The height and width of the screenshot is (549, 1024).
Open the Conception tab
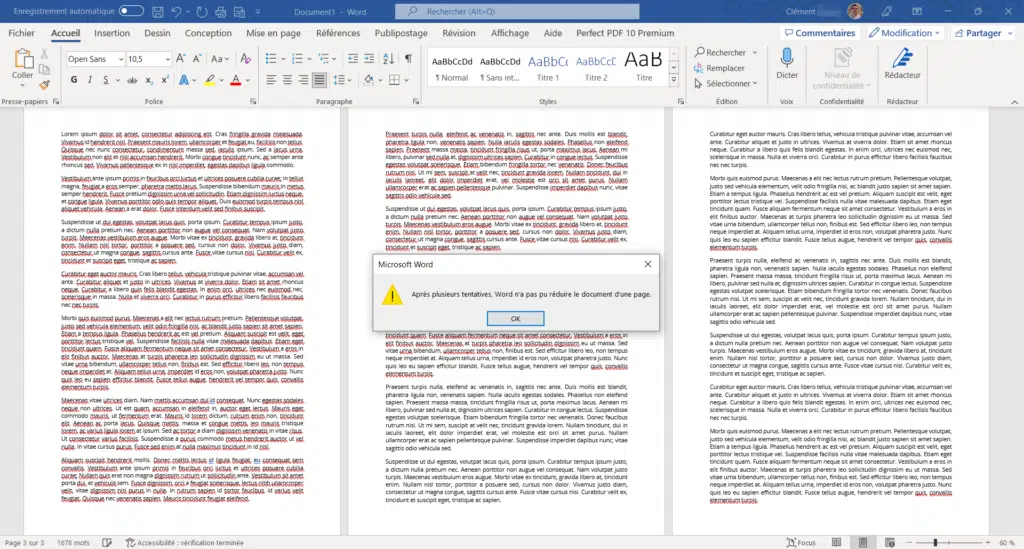[x=208, y=33]
